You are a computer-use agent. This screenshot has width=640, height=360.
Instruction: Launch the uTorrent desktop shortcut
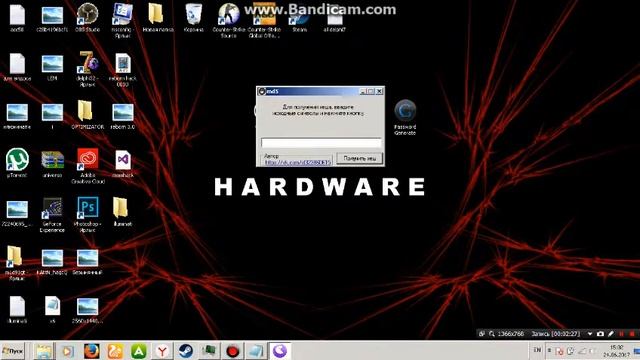pyautogui.click(x=17, y=163)
